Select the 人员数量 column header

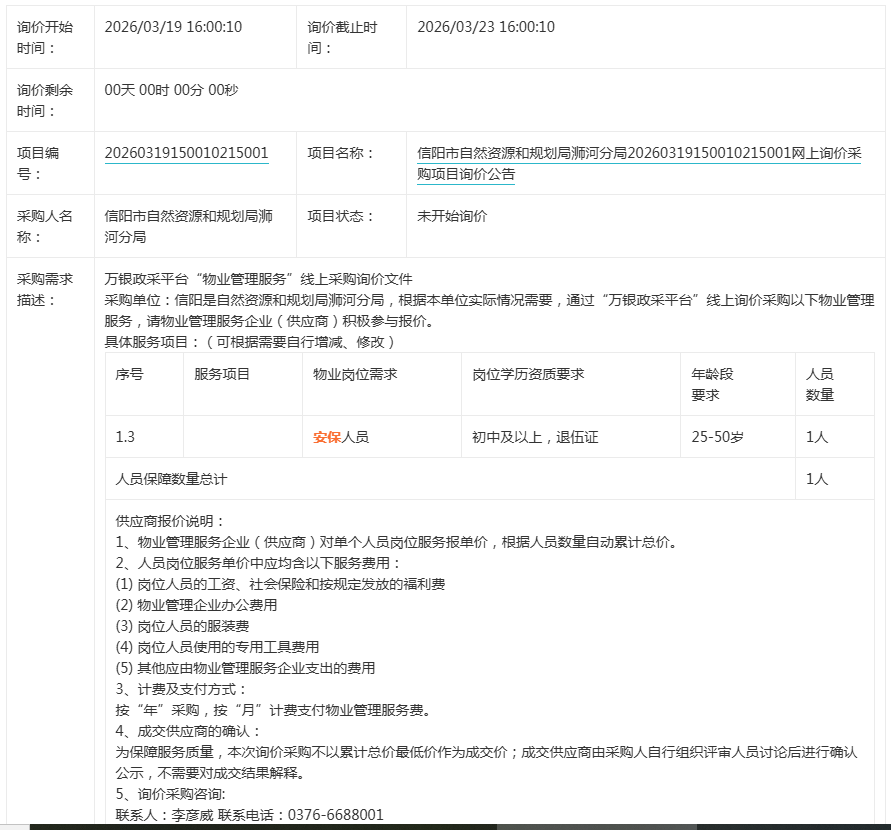tap(820, 384)
